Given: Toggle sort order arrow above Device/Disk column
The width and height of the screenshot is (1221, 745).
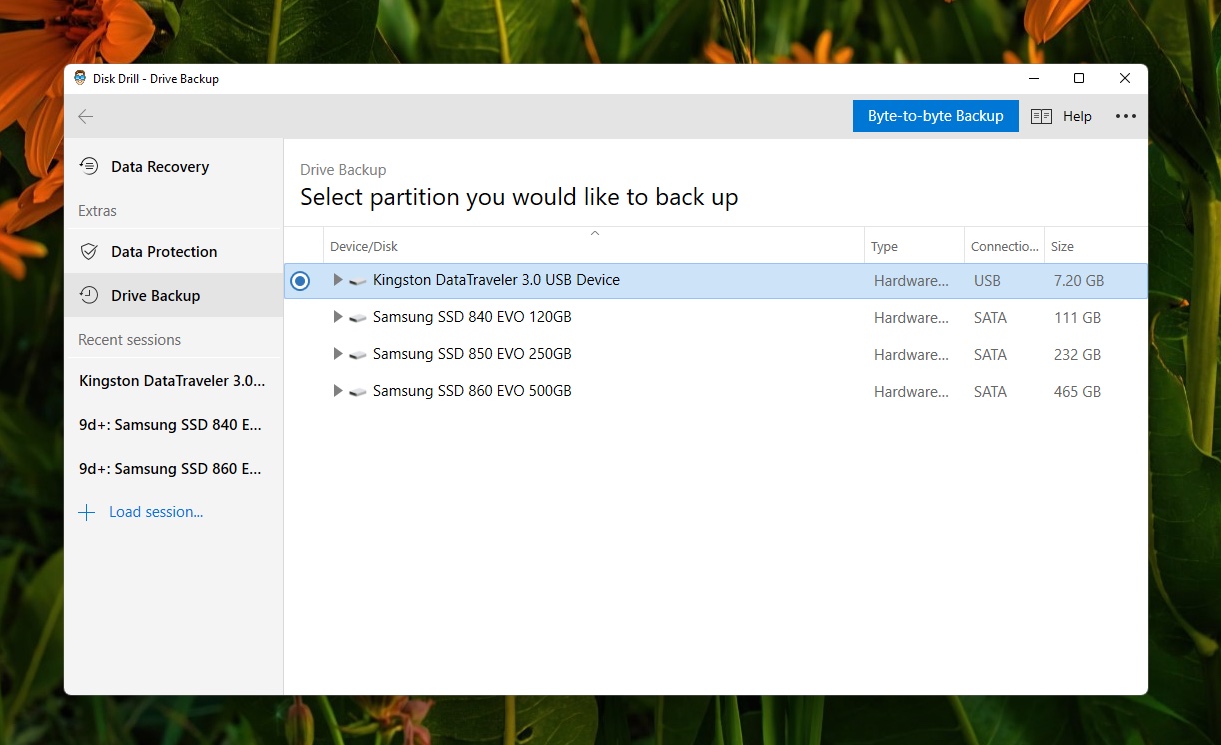Looking at the screenshot, I should (x=595, y=233).
